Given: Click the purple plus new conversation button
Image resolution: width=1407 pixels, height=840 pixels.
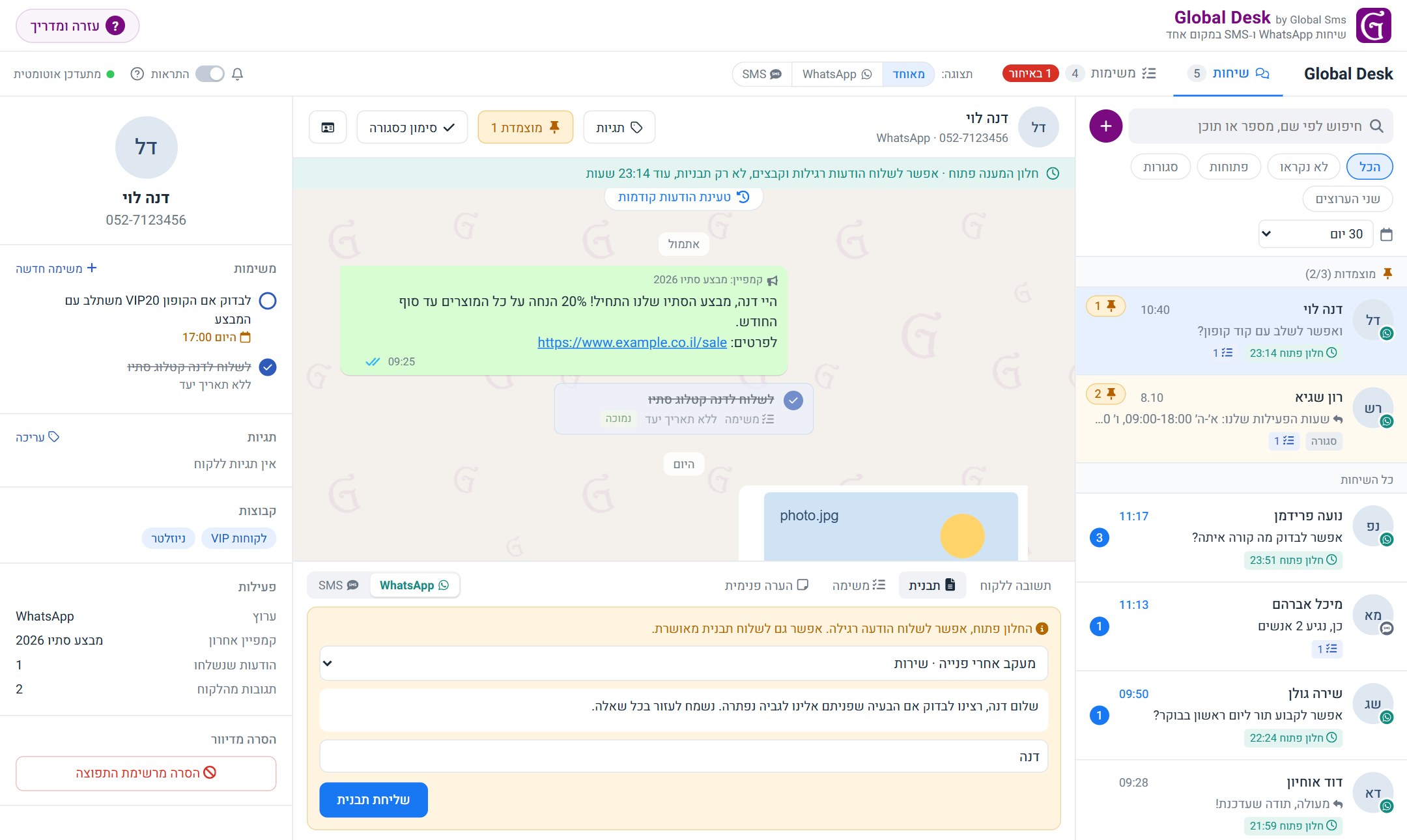Looking at the screenshot, I should pos(1105,126).
